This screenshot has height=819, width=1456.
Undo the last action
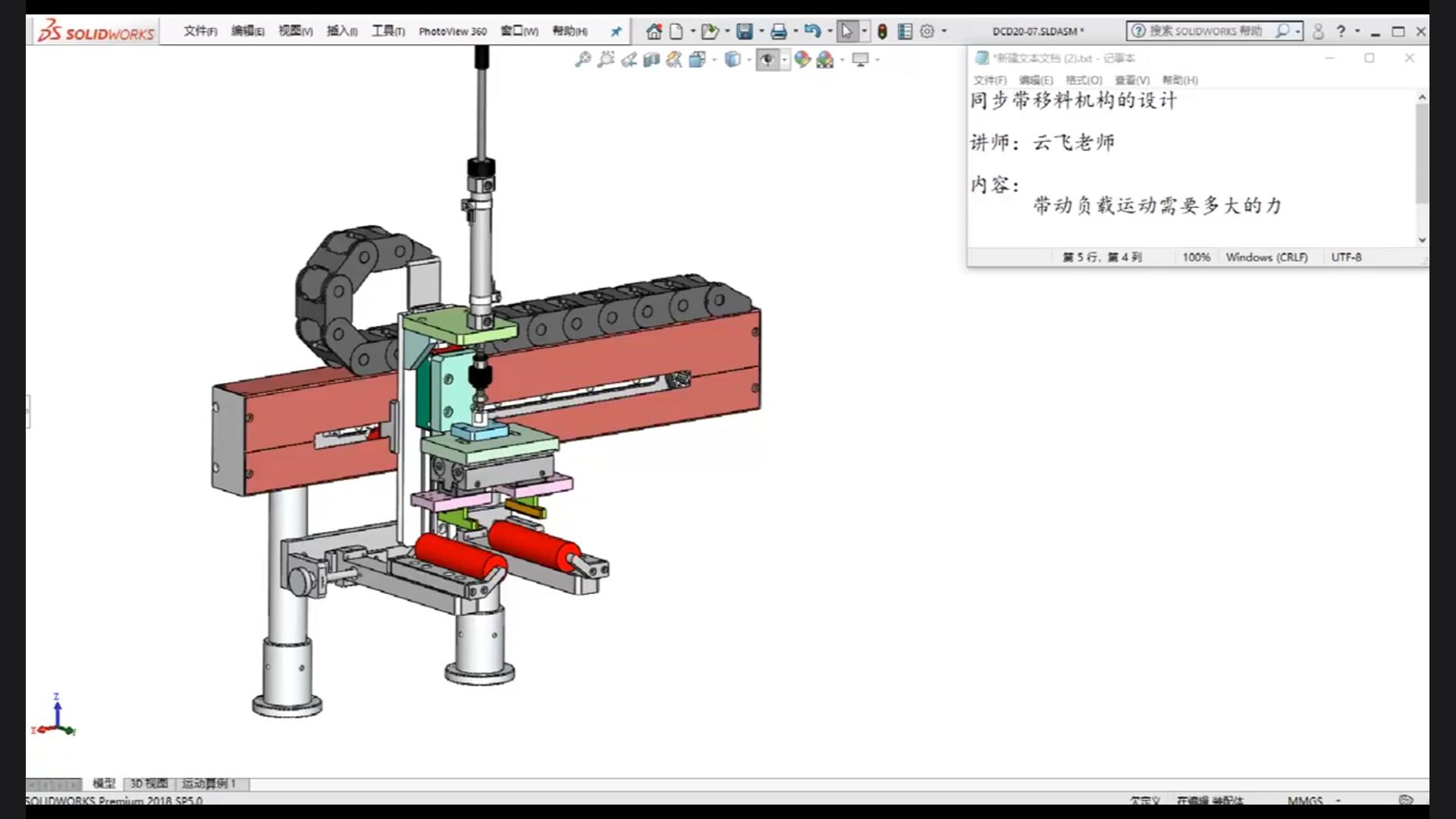(812, 32)
